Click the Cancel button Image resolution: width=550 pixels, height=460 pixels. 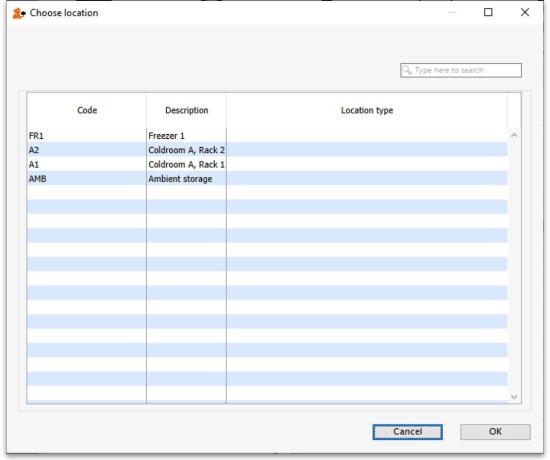(x=408, y=432)
